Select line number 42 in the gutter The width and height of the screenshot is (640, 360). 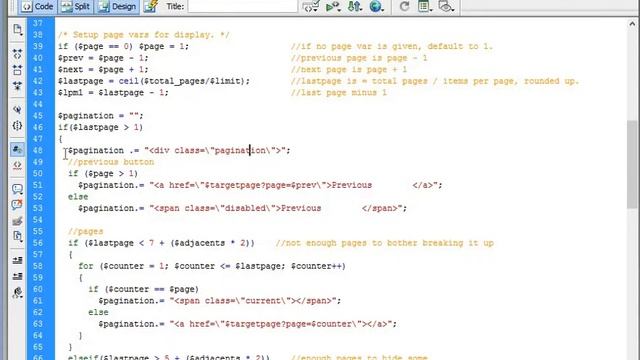[38, 81]
